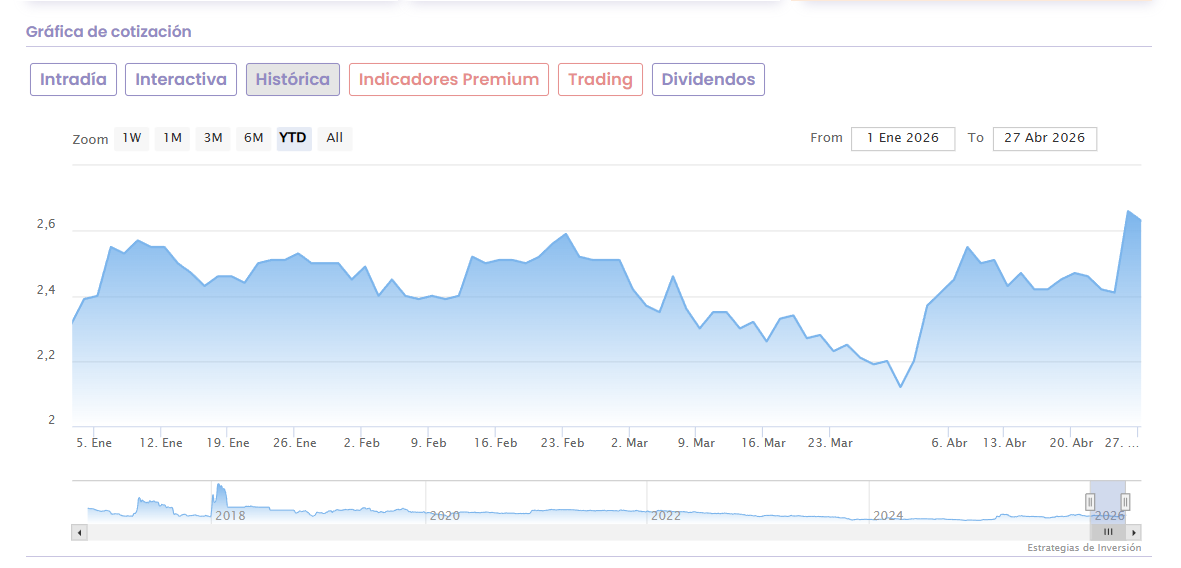Select the YTD zoom range
Screen dimensions: 1181x568
293,138
